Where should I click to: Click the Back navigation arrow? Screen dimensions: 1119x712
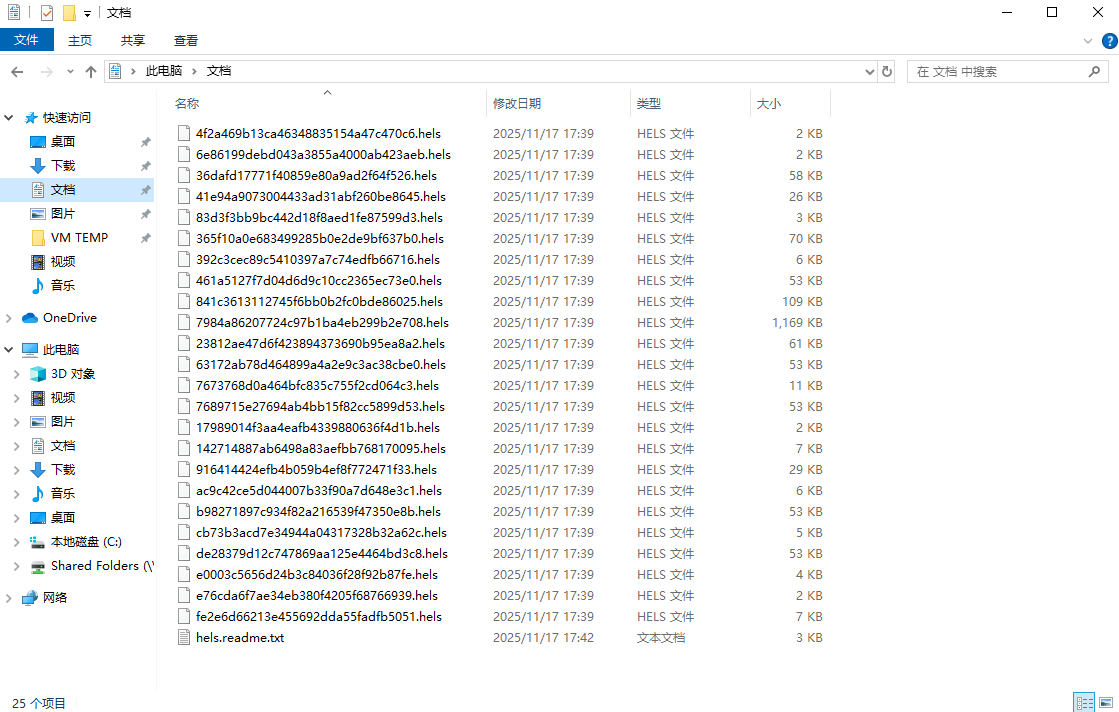click(17, 72)
